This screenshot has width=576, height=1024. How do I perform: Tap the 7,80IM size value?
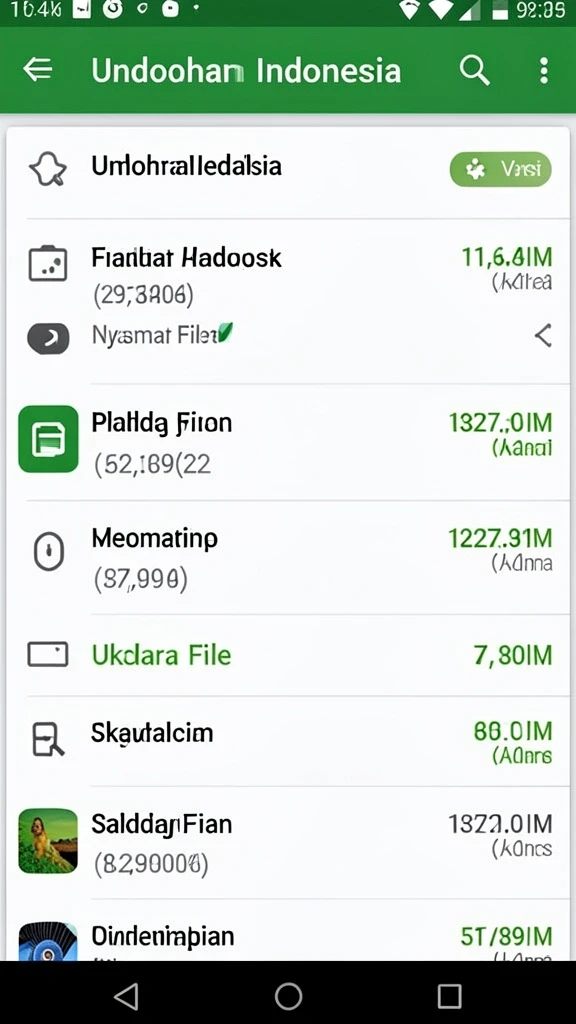tap(513, 654)
